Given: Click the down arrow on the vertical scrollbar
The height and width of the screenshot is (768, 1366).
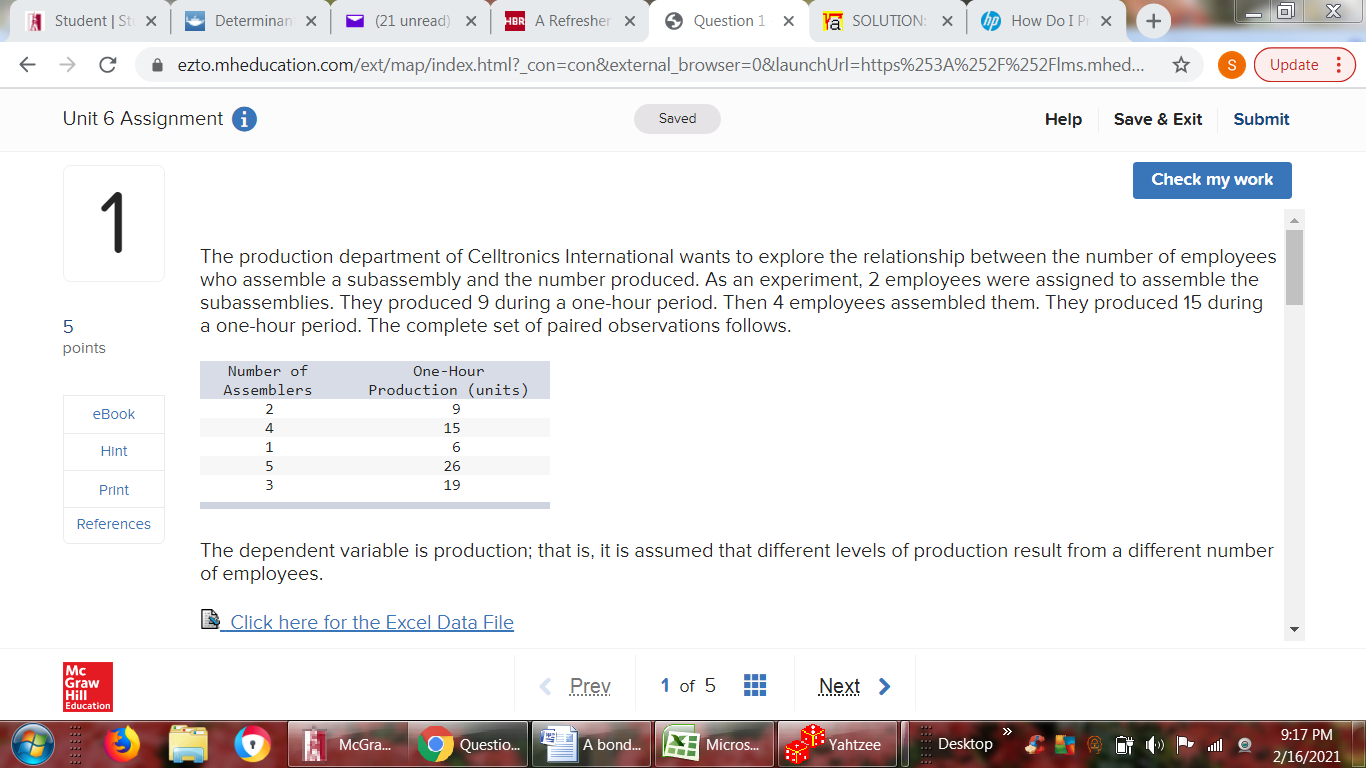Looking at the screenshot, I should pyautogui.click(x=1295, y=630).
